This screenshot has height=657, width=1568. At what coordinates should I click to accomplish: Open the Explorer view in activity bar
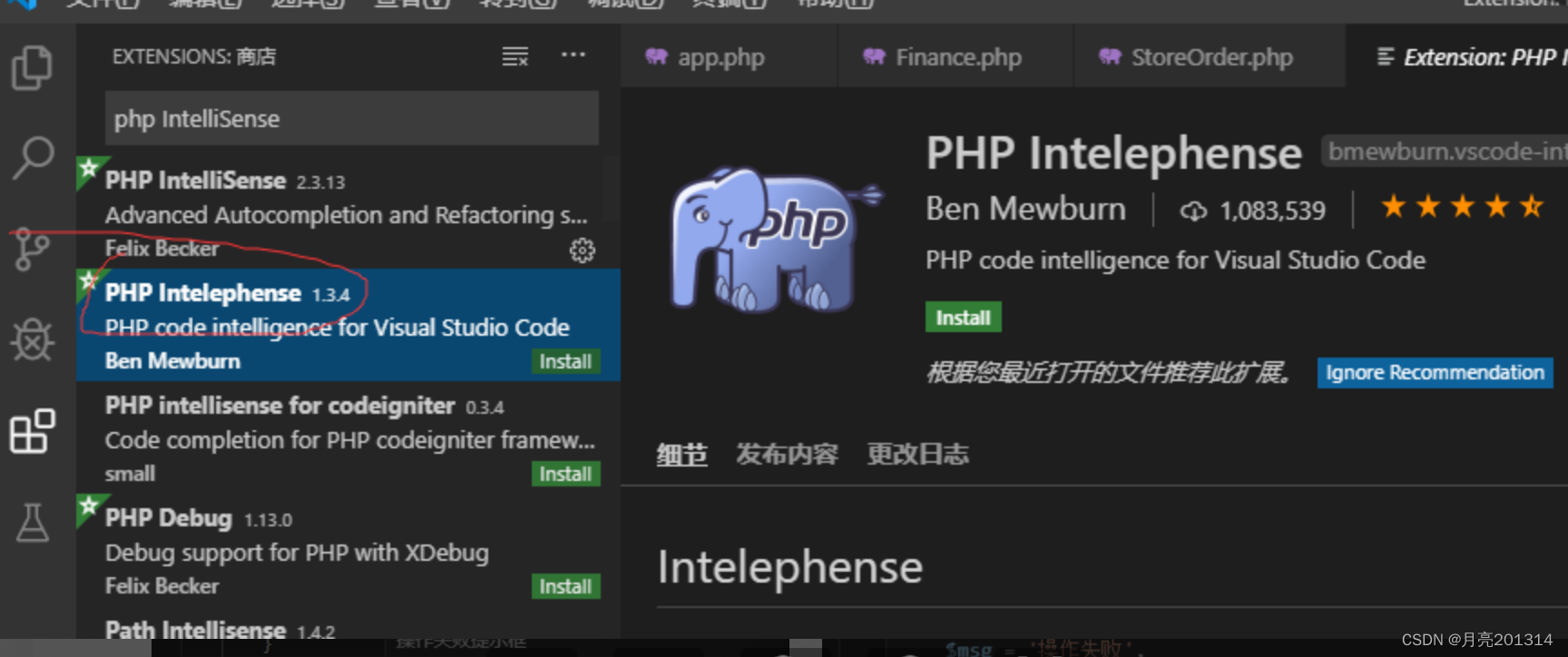(x=33, y=68)
